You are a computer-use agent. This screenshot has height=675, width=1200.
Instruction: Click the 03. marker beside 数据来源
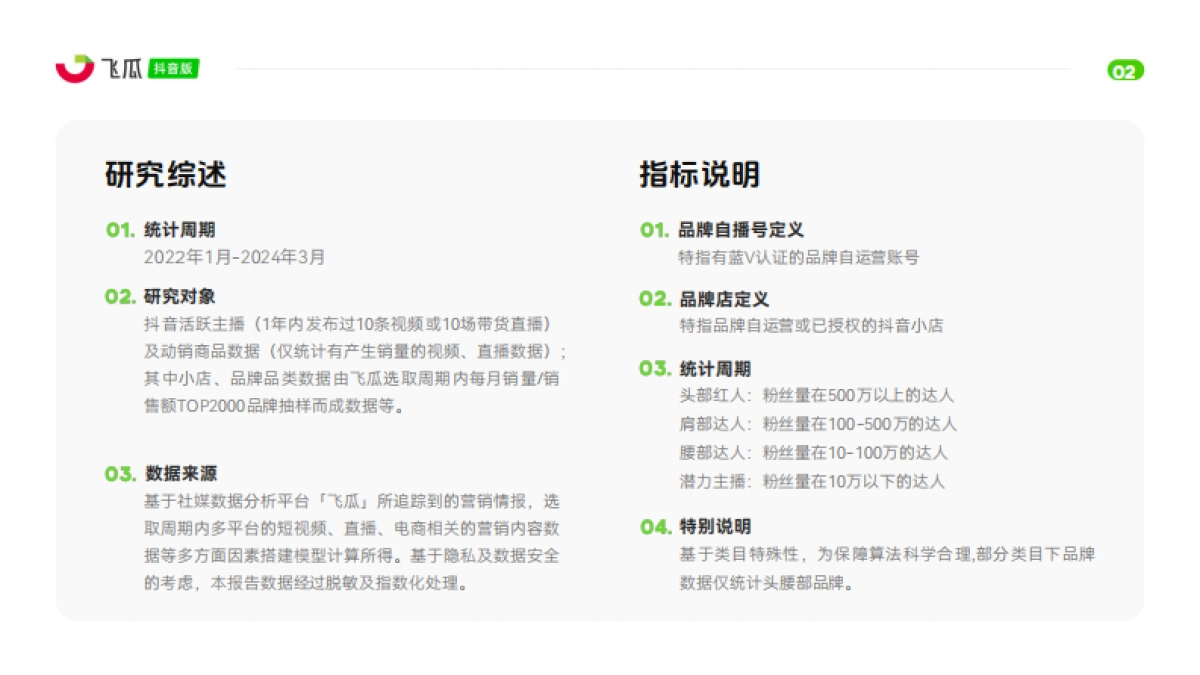[119, 474]
